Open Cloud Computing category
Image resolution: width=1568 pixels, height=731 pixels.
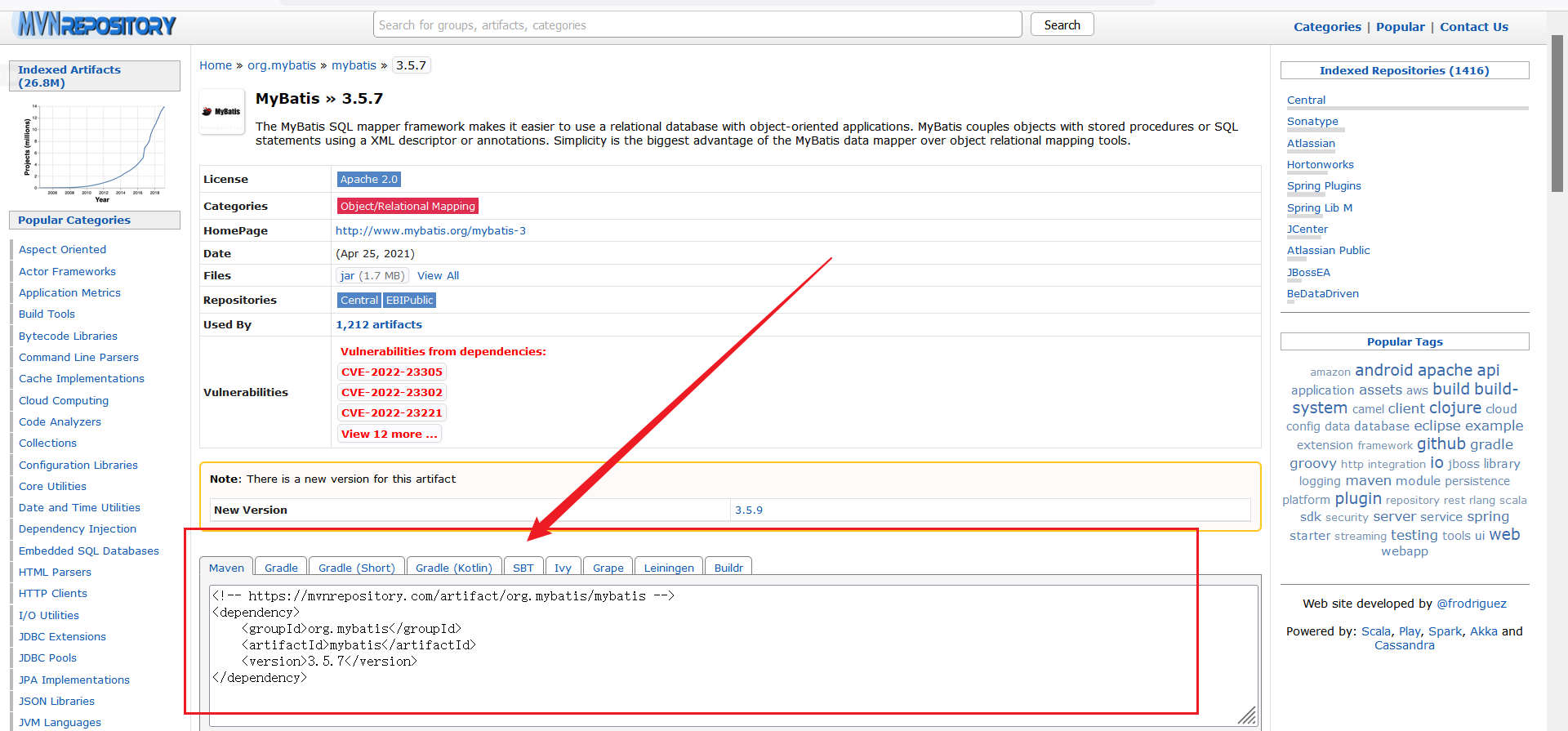64,400
